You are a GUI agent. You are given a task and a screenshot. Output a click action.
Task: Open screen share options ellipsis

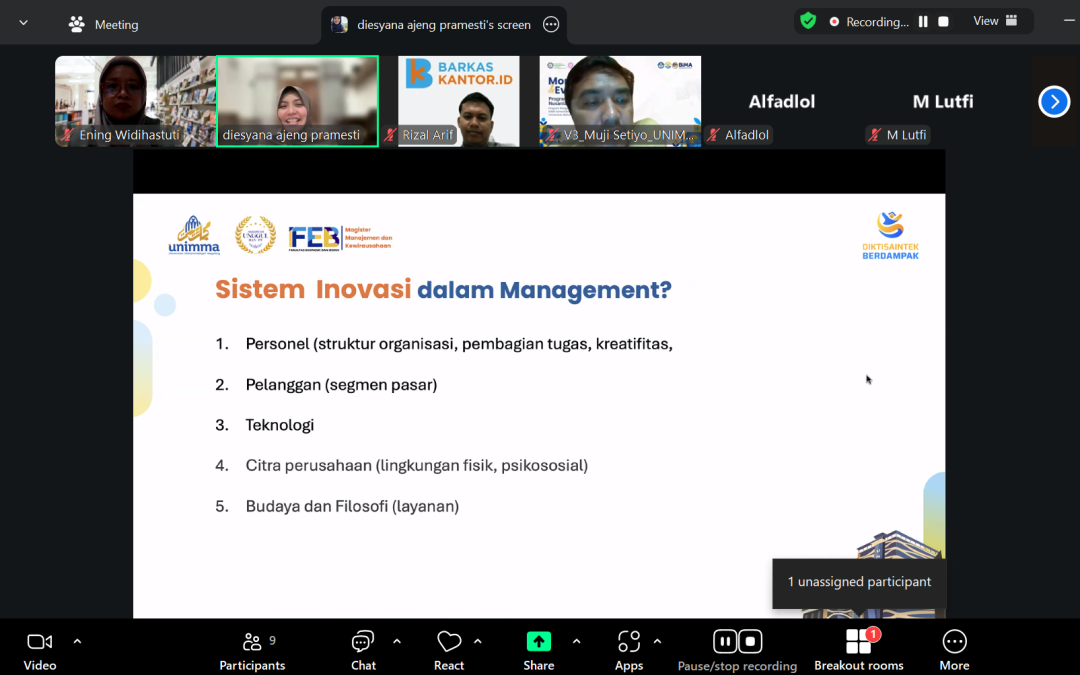[x=551, y=25]
